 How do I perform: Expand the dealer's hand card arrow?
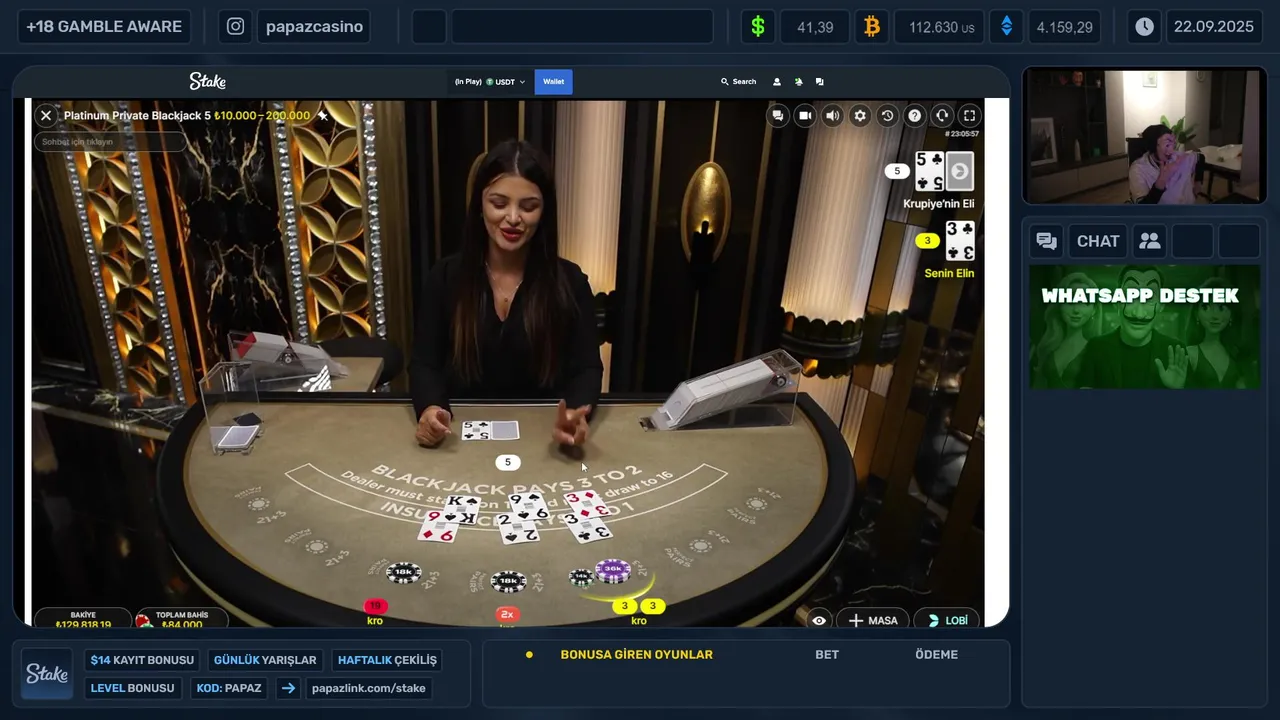click(959, 172)
